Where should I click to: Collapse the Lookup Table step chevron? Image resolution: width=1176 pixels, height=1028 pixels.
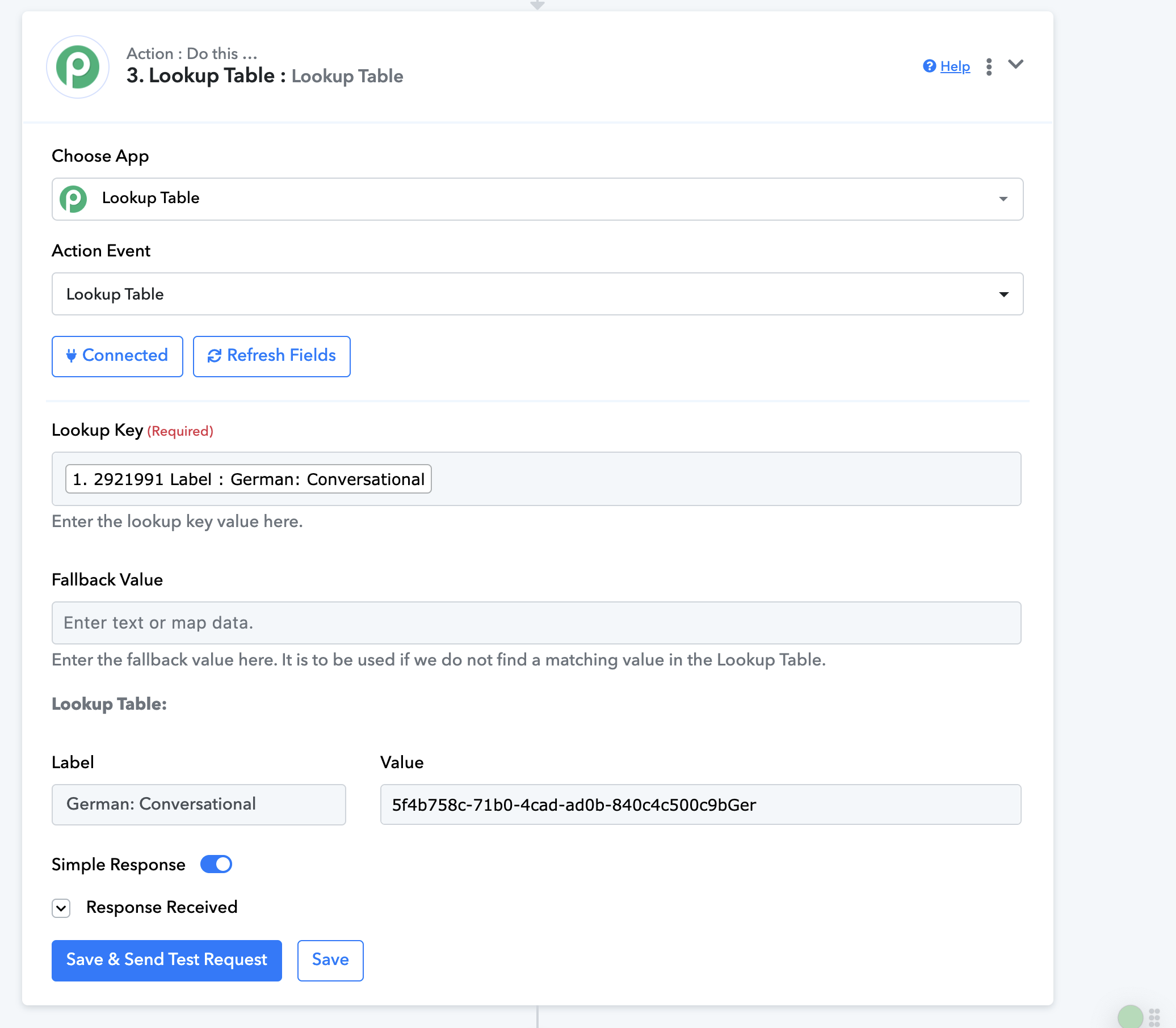pyautogui.click(x=1015, y=64)
